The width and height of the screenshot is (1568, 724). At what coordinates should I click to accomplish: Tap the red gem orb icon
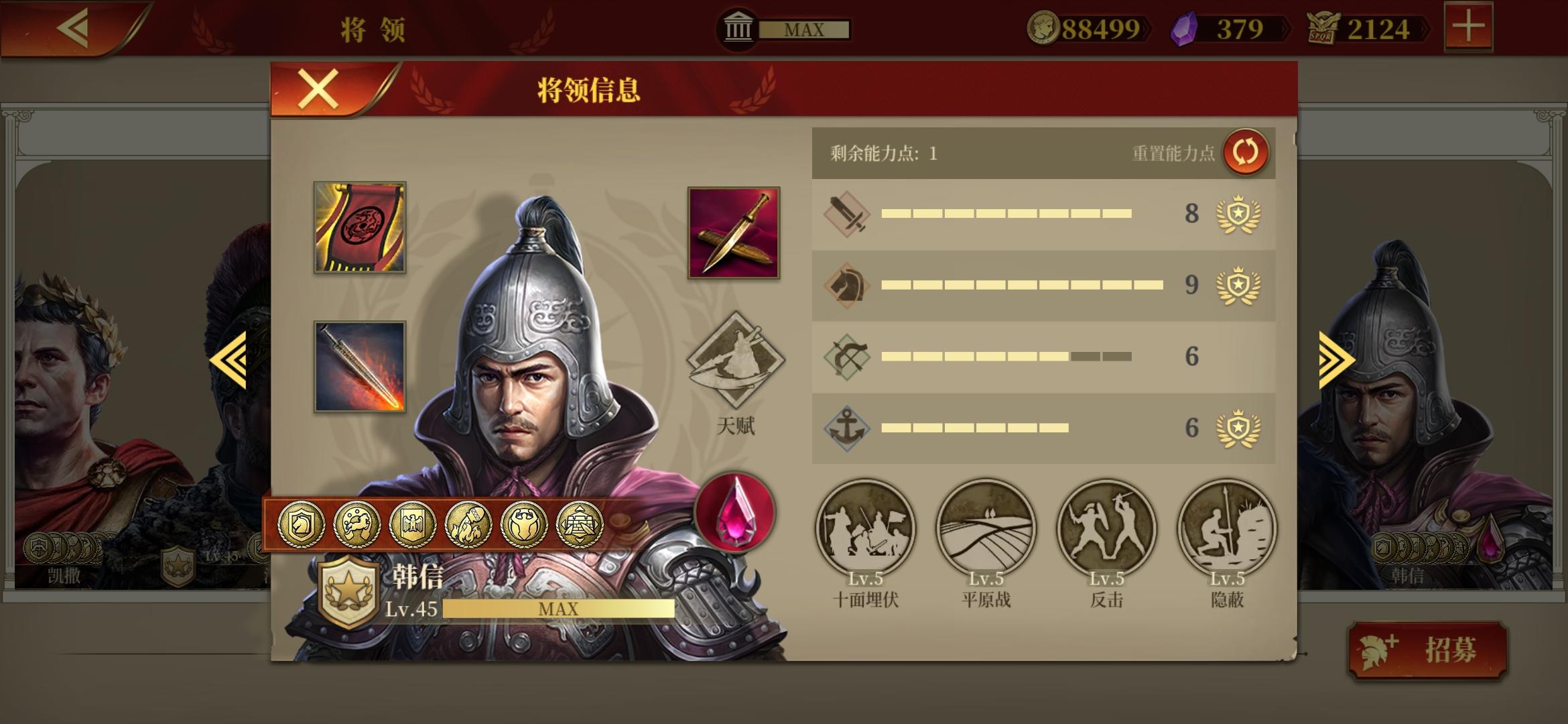point(734,513)
